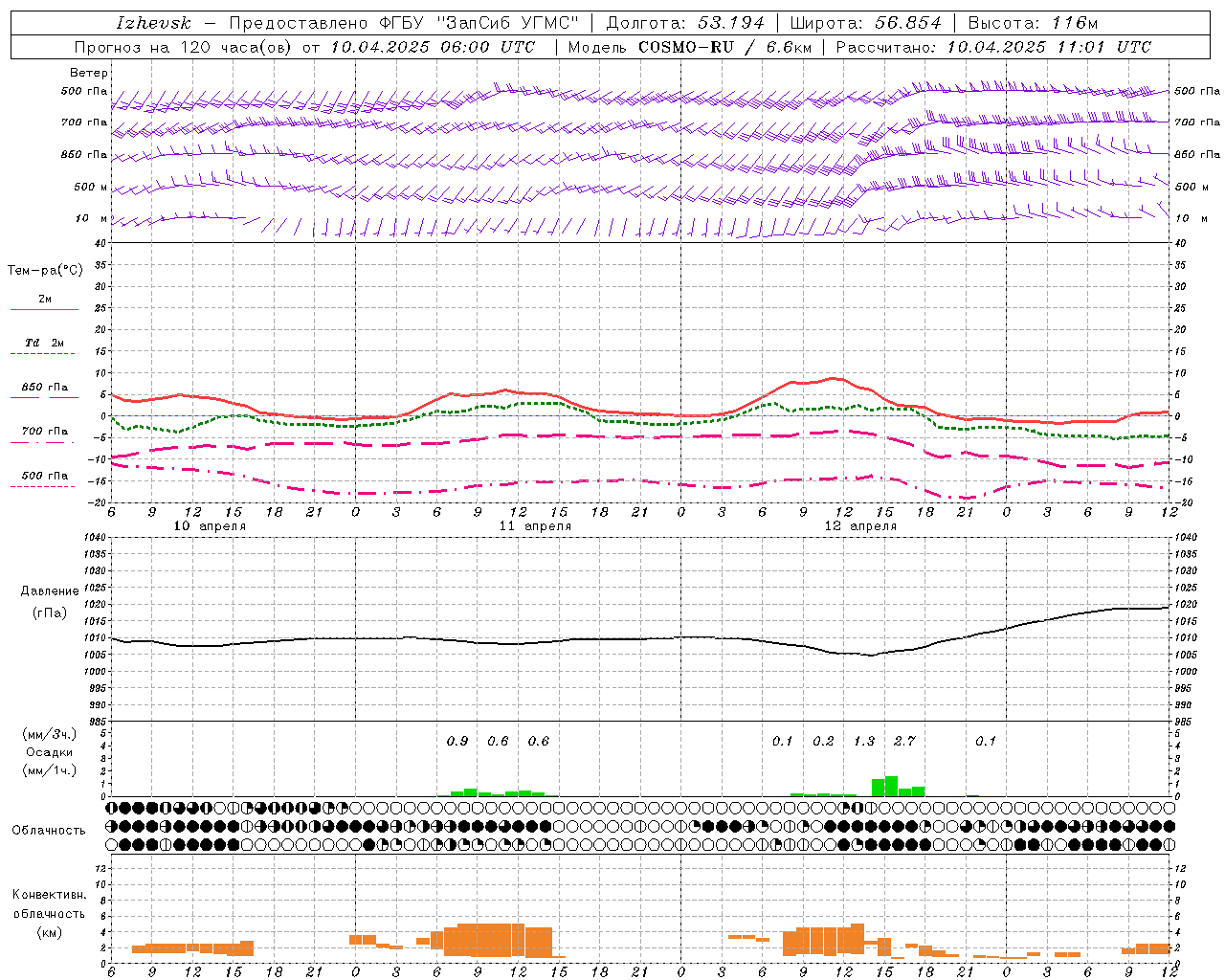Click the "0.2" precipitation total
The width and height of the screenshot is (1225, 980).
coord(823,741)
